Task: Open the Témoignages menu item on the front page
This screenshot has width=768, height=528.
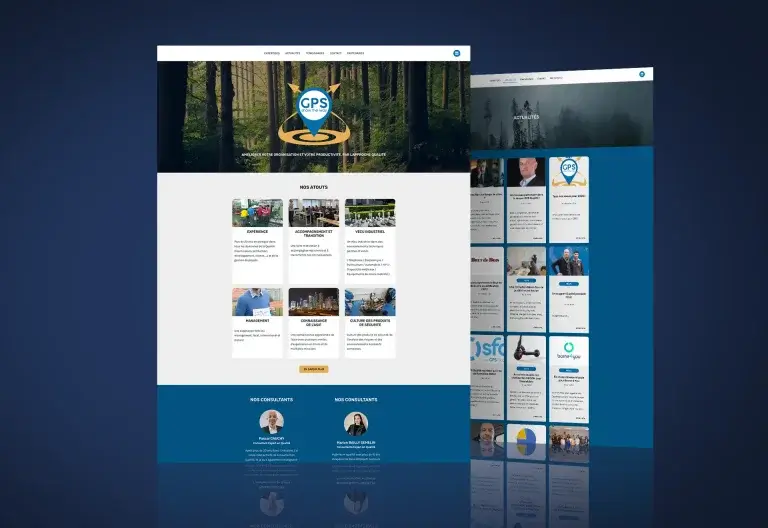Action: (315, 53)
